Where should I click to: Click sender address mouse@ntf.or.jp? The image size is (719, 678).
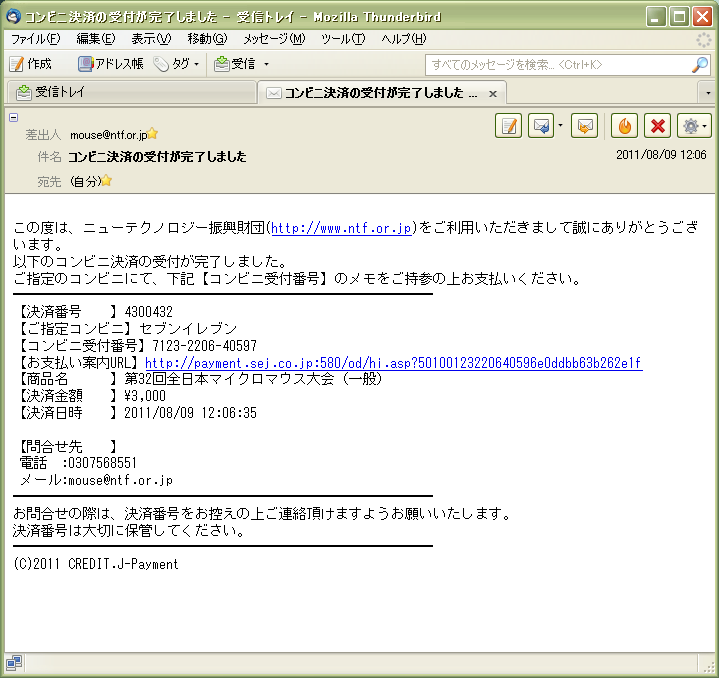tap(108, 135)
